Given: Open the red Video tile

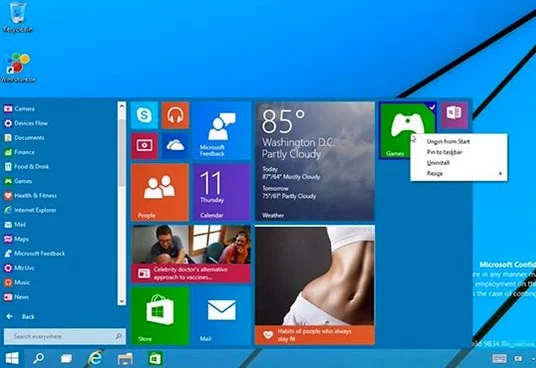Looking at the screenshot, I should (x=144, y=146).
